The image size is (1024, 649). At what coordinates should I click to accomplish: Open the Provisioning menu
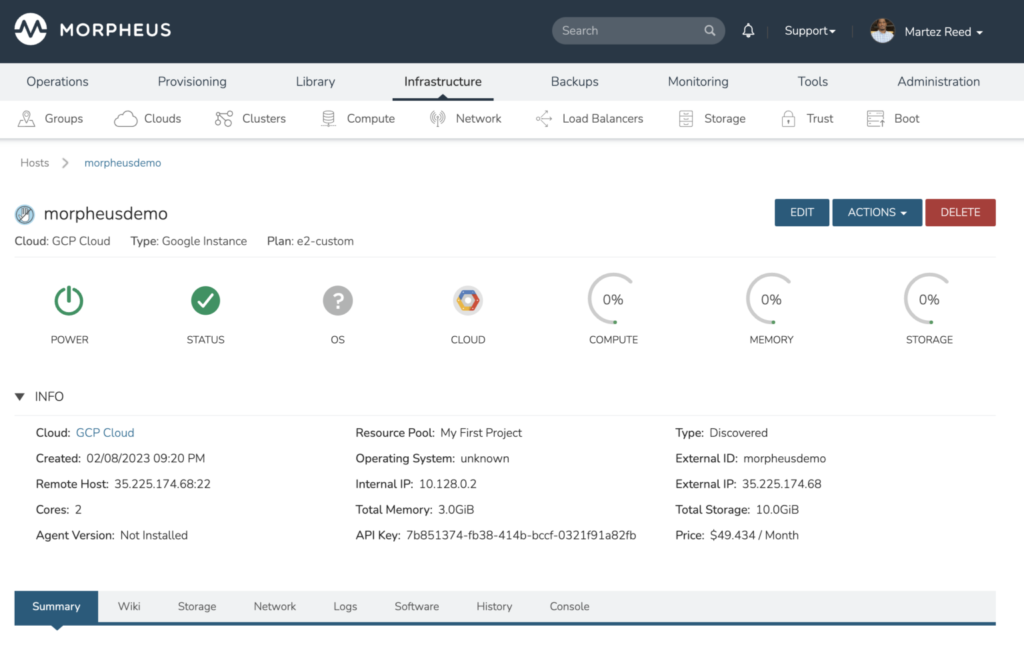tap(192, 82)
